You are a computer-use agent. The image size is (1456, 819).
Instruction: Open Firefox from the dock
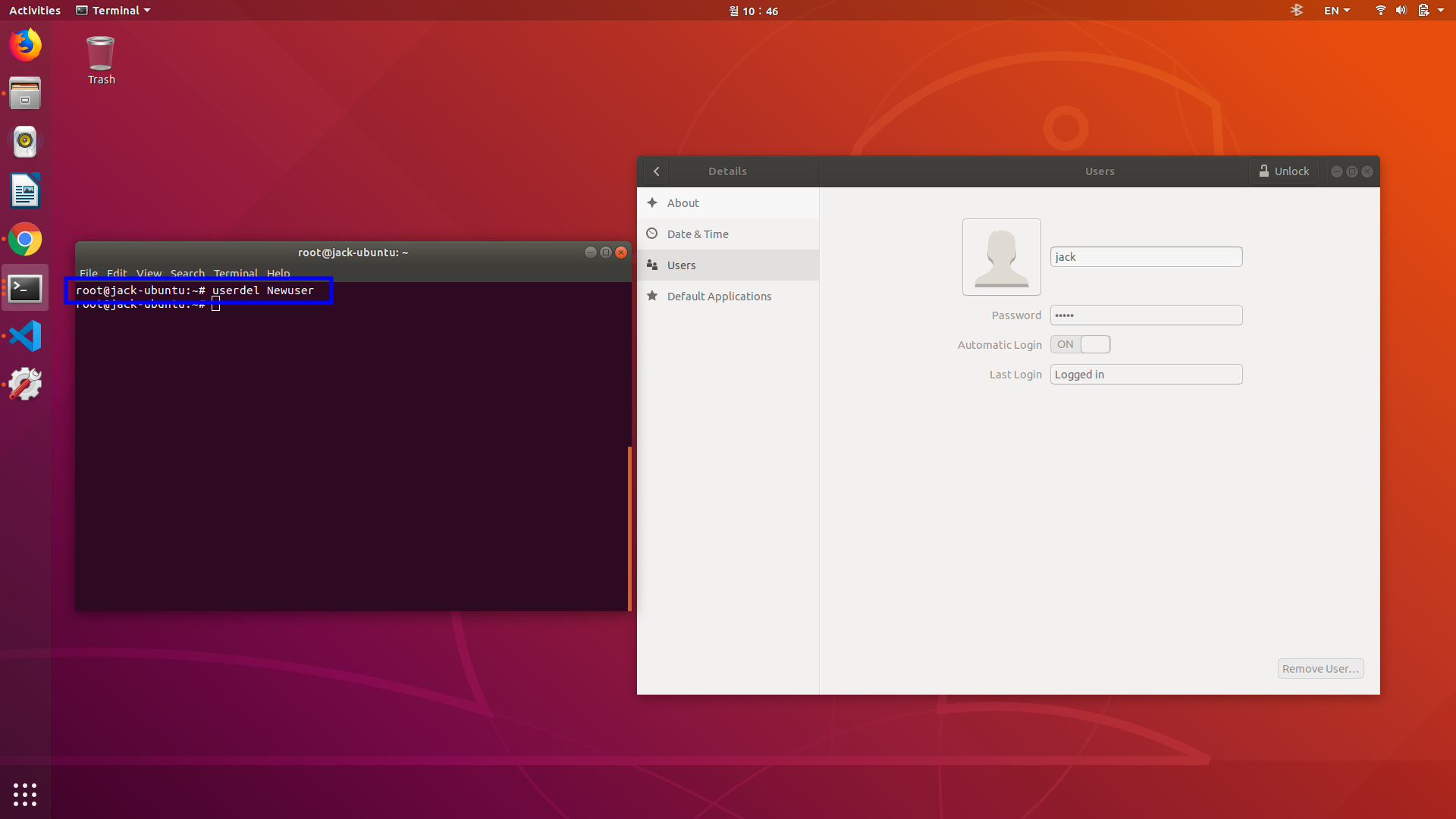click(25, 45)
